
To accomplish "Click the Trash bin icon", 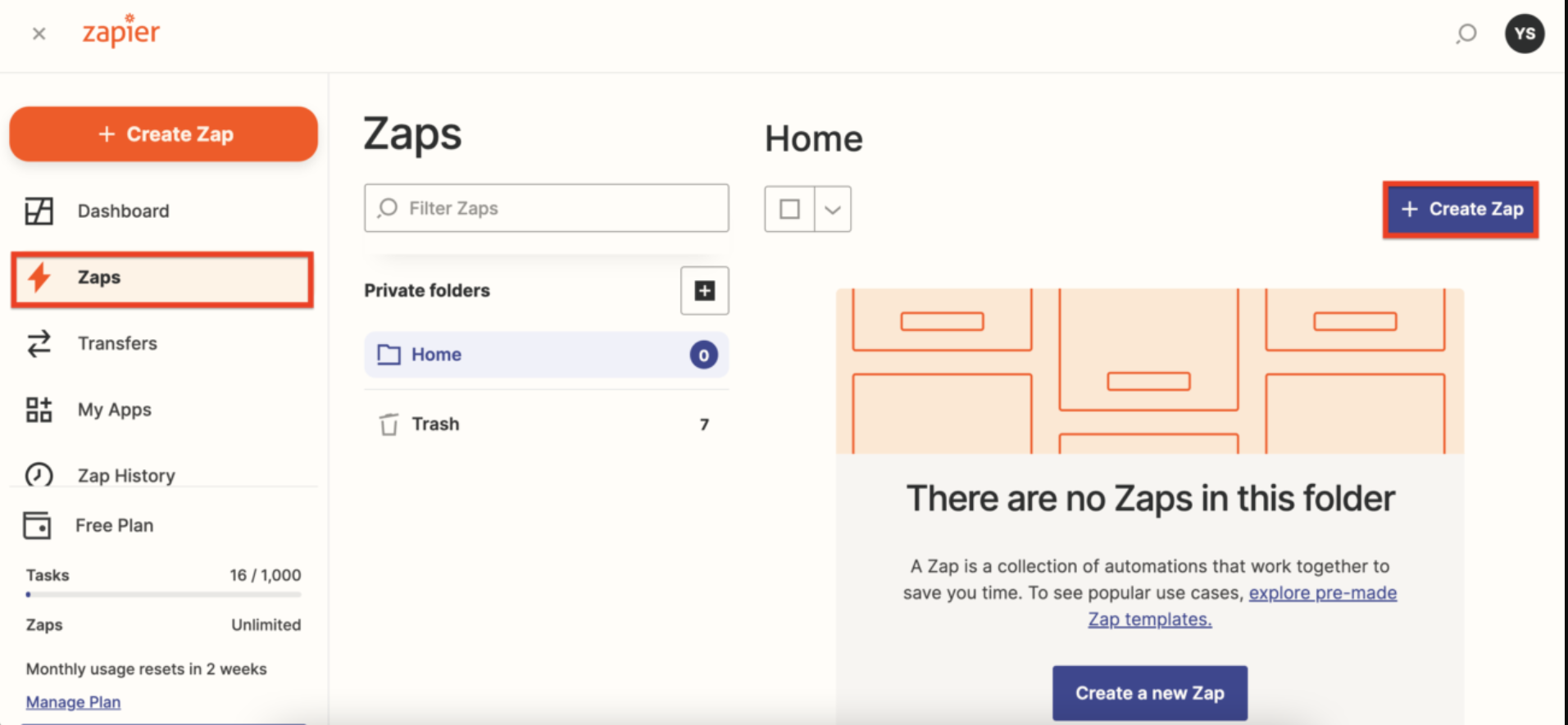I will (x=389, y=424).
